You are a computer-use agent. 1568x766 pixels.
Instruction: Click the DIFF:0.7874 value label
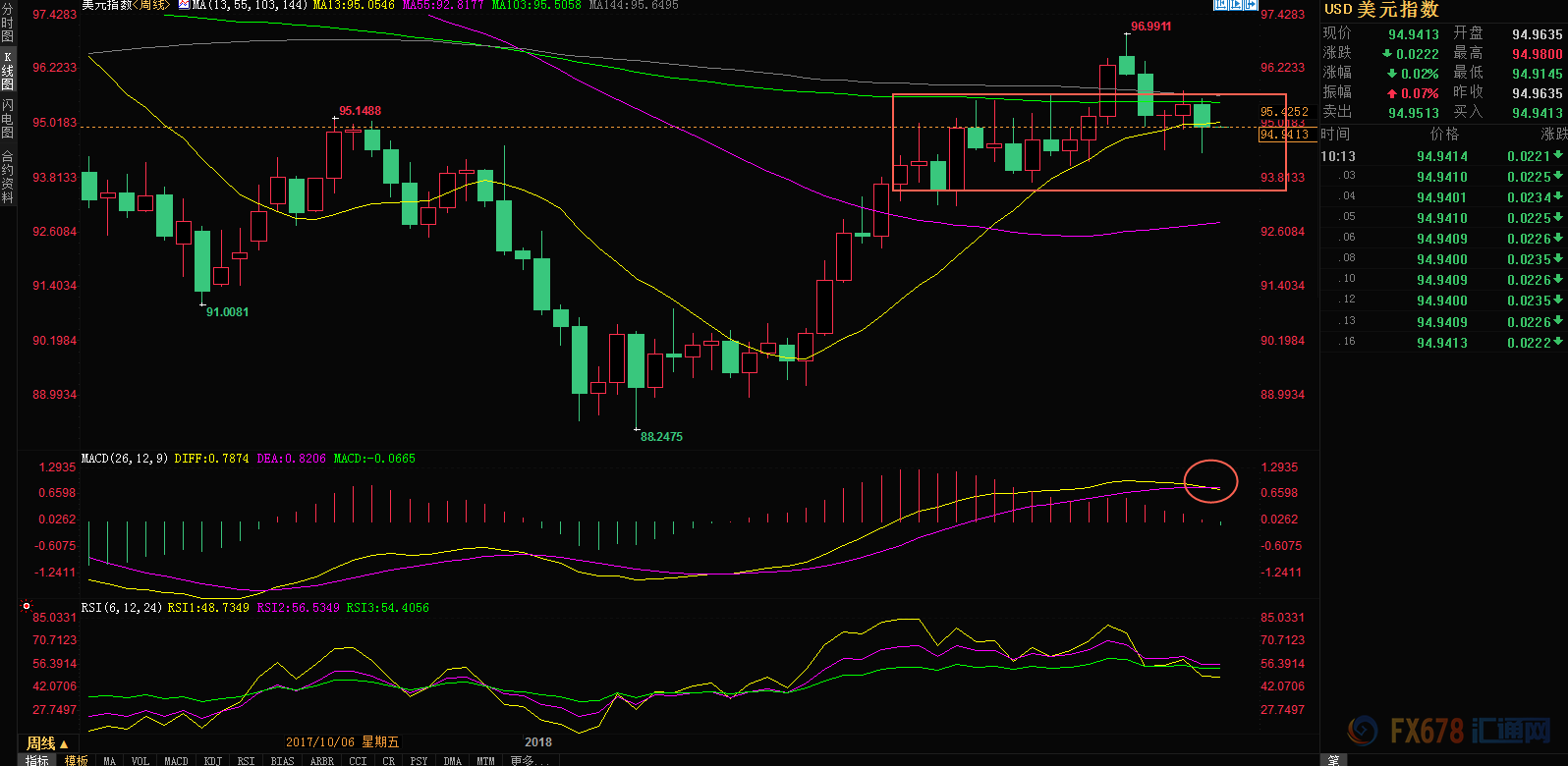(x=211, y=459)
